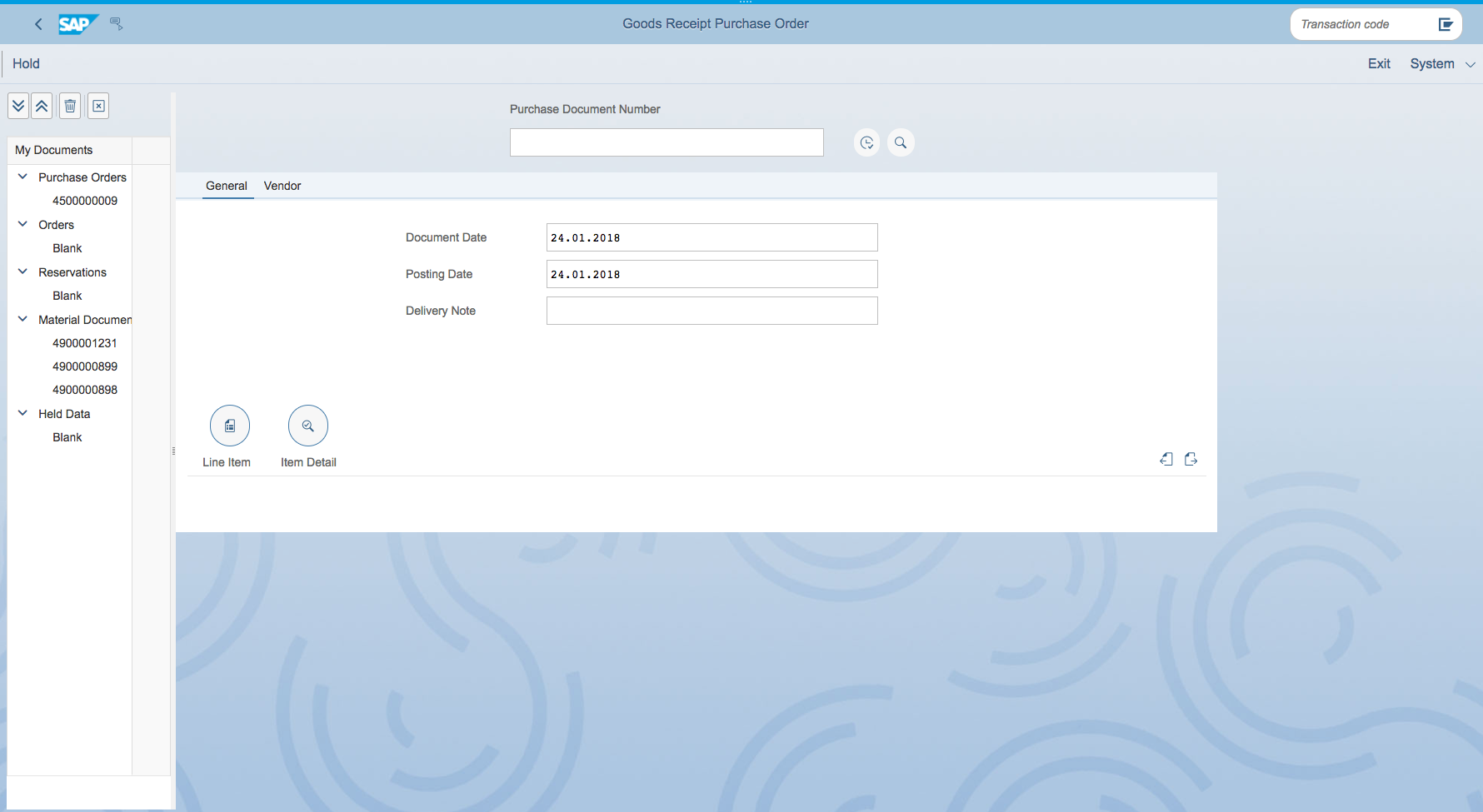The width and height of the screenshot is (1483, 812).
Task: Click the panel splitter handle beside the tree
Action: coord(173,451)
